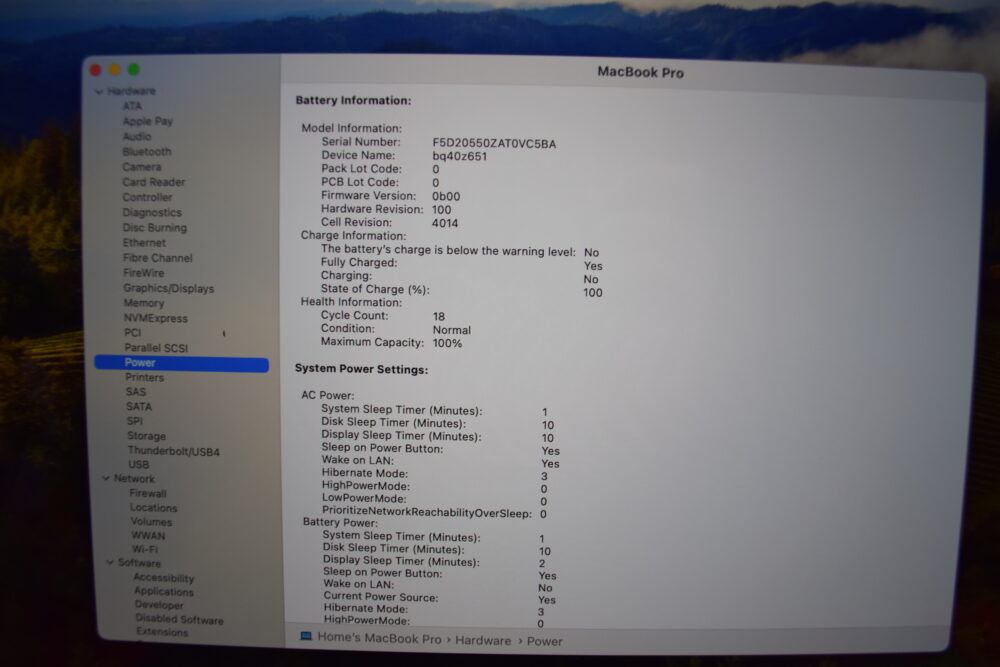
Task: Click the green zoom window button
Action: coord(134,70)
